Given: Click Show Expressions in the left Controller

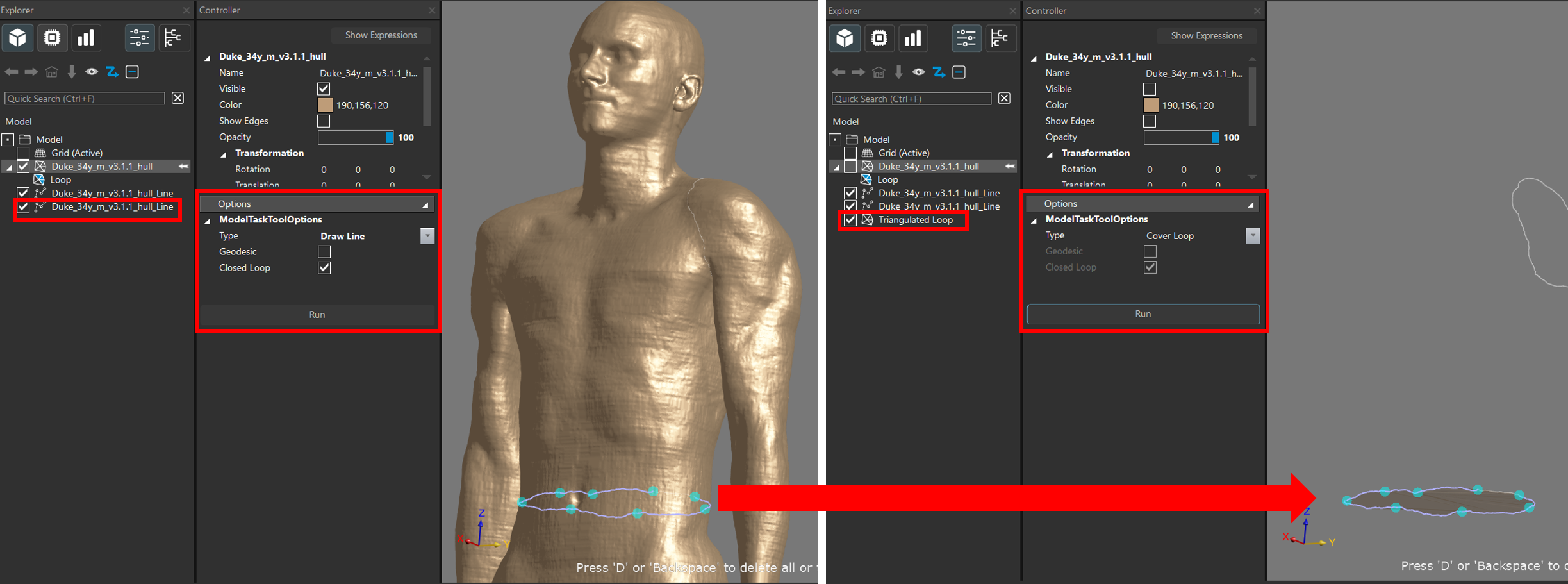Looking at the screenshot, I should pyautogui.click(x=381, y=35).
